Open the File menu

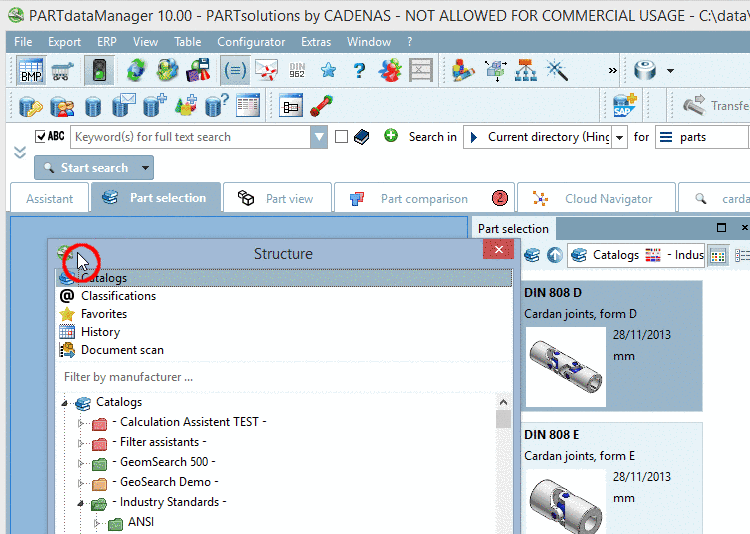click(23, 42)
